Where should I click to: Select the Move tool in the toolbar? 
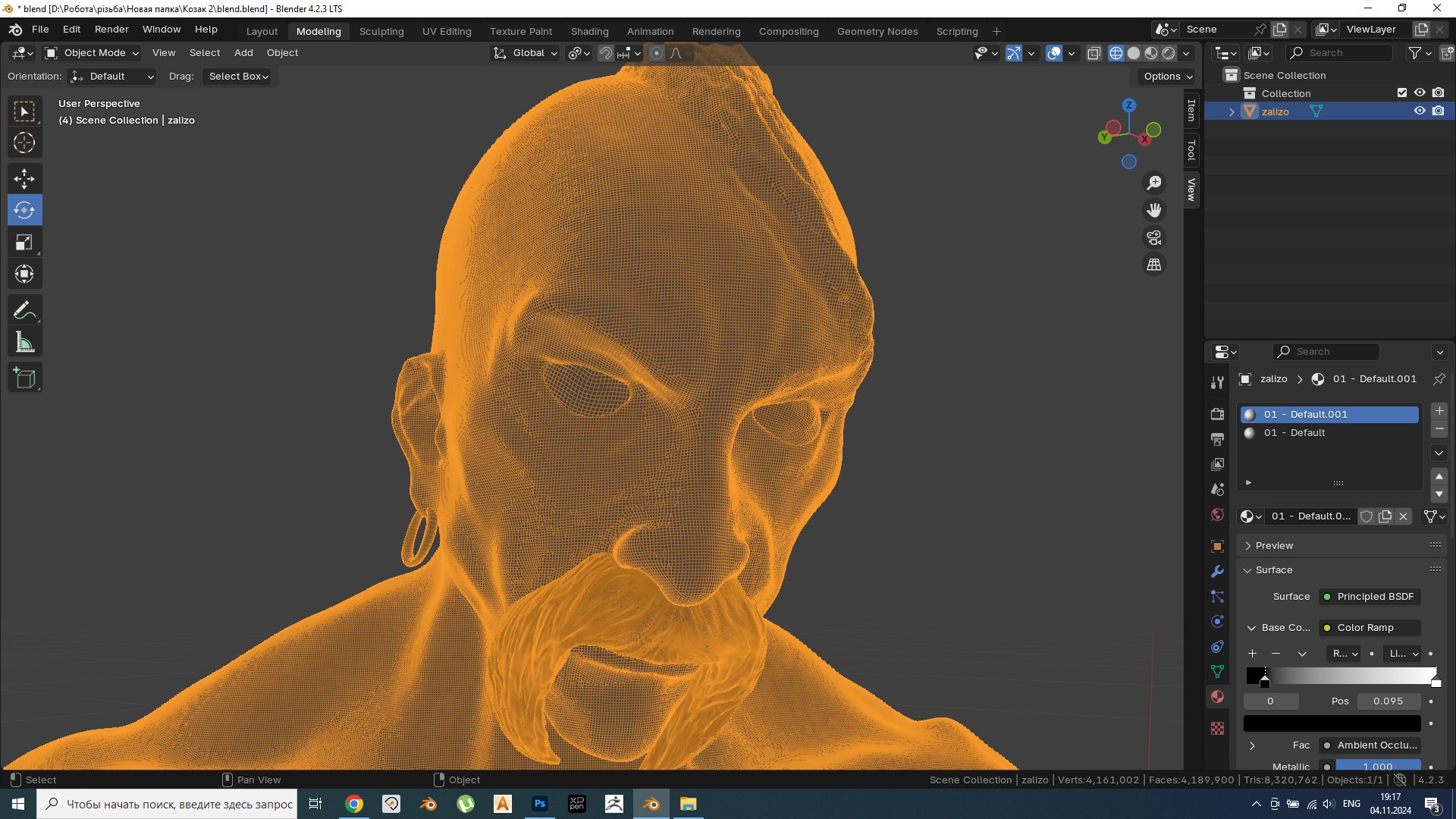point(24,178)
